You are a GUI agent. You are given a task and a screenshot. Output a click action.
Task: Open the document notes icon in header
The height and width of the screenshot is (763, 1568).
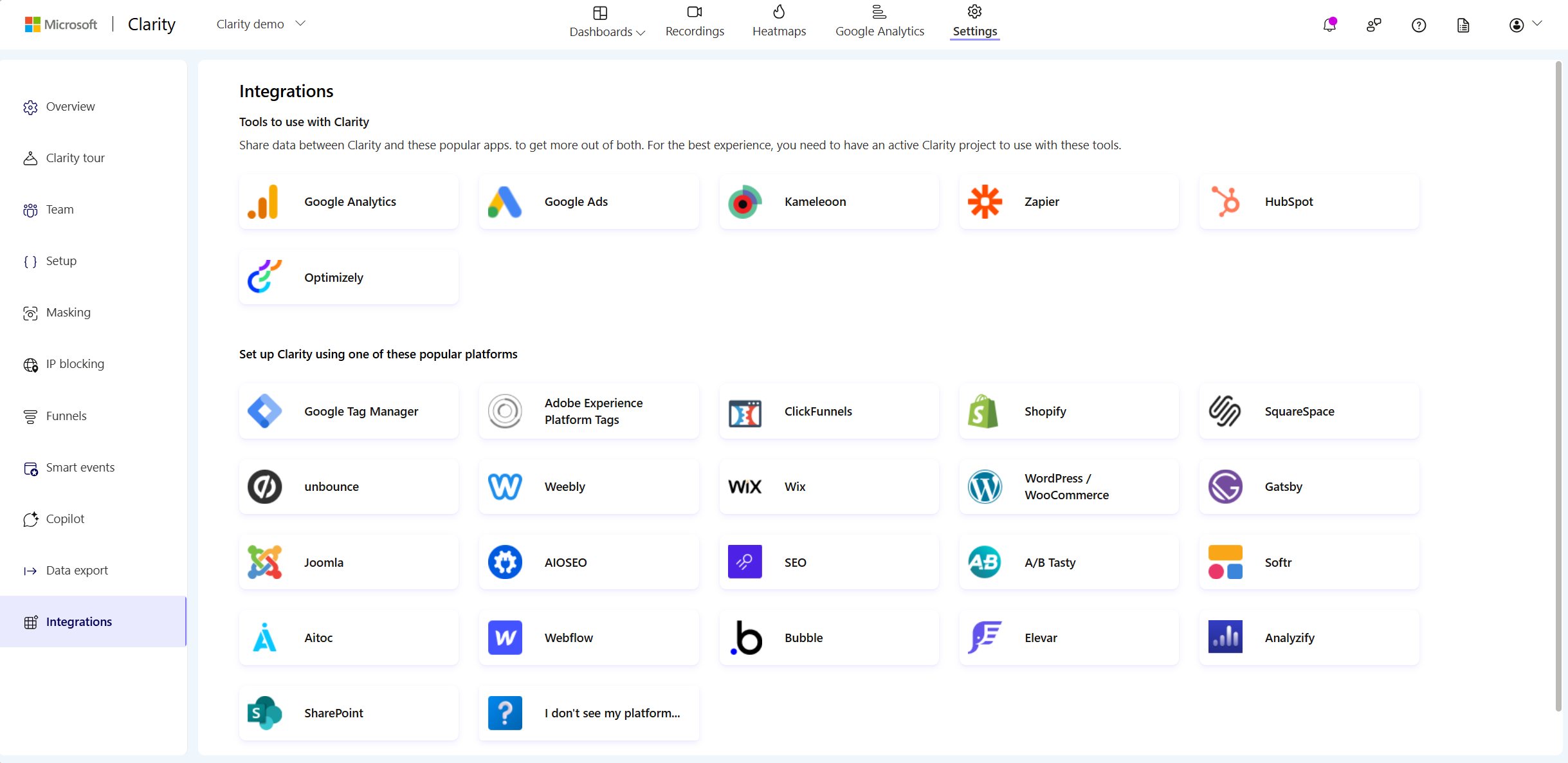1463,25
